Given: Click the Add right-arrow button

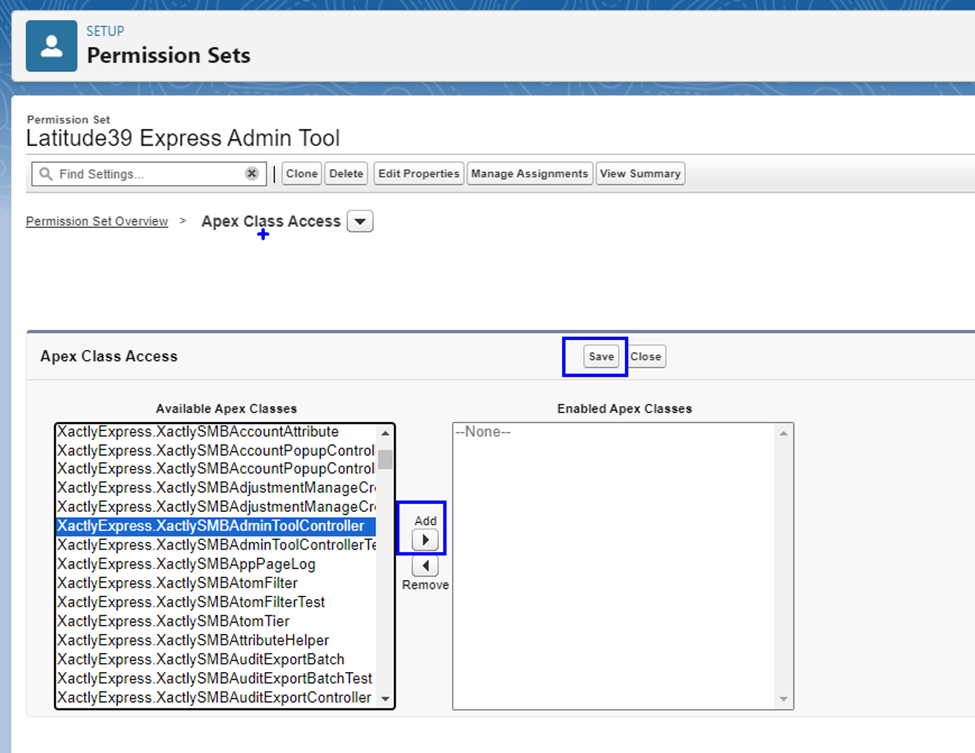Looking at the screenshot, I should click(425, 540).
